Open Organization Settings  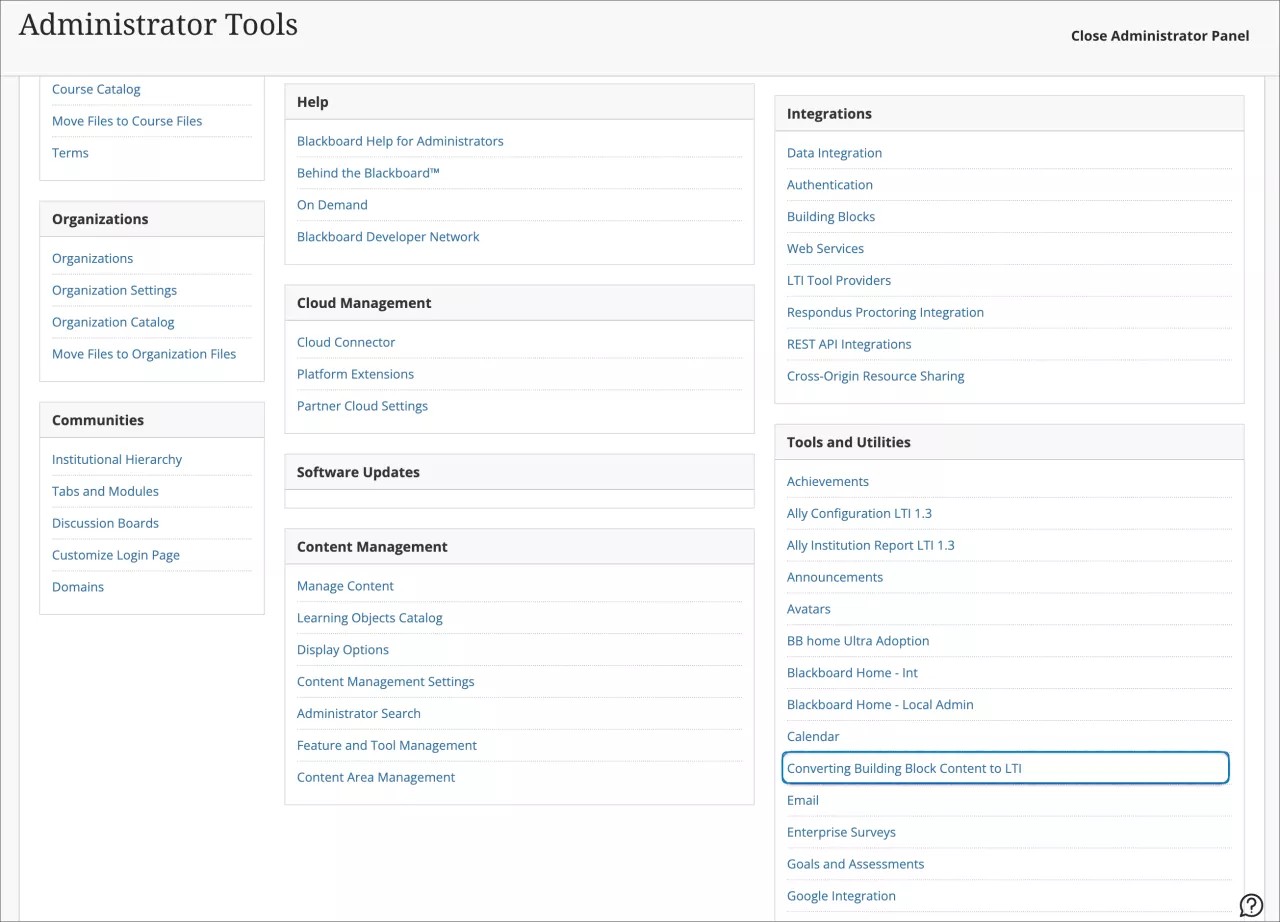[114, 290]
